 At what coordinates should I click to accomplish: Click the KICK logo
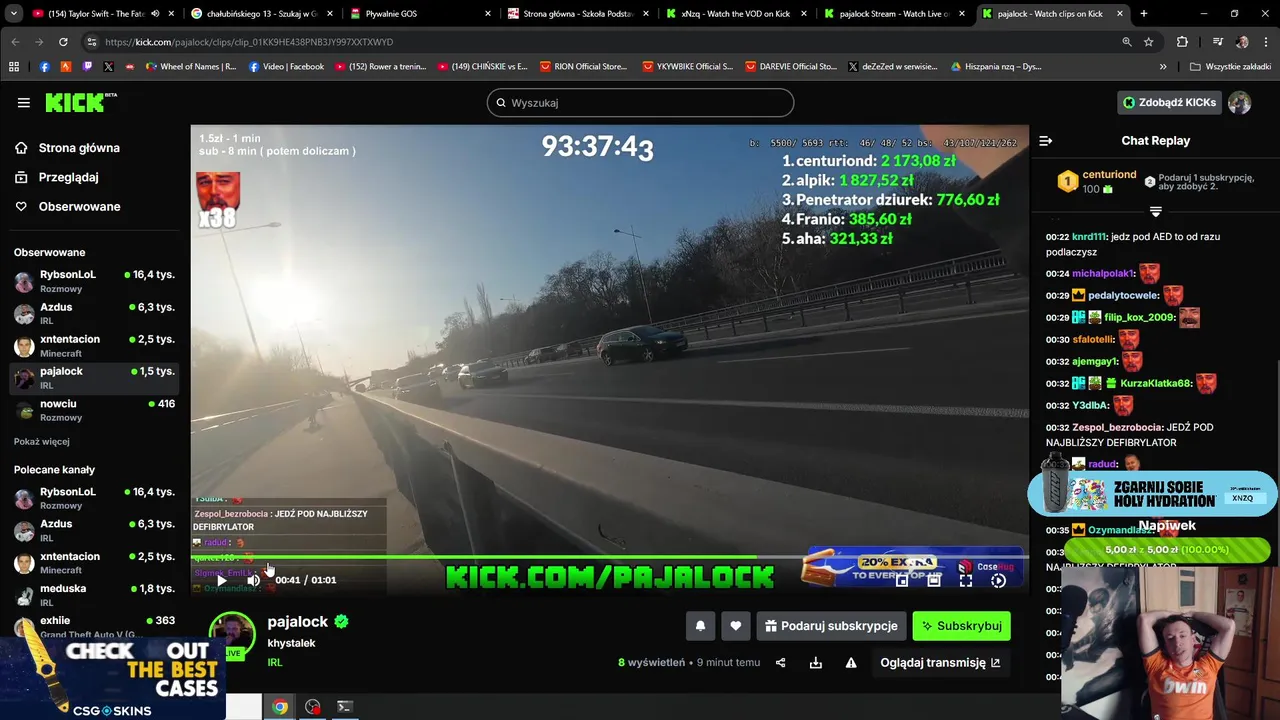tap(80, 102)
